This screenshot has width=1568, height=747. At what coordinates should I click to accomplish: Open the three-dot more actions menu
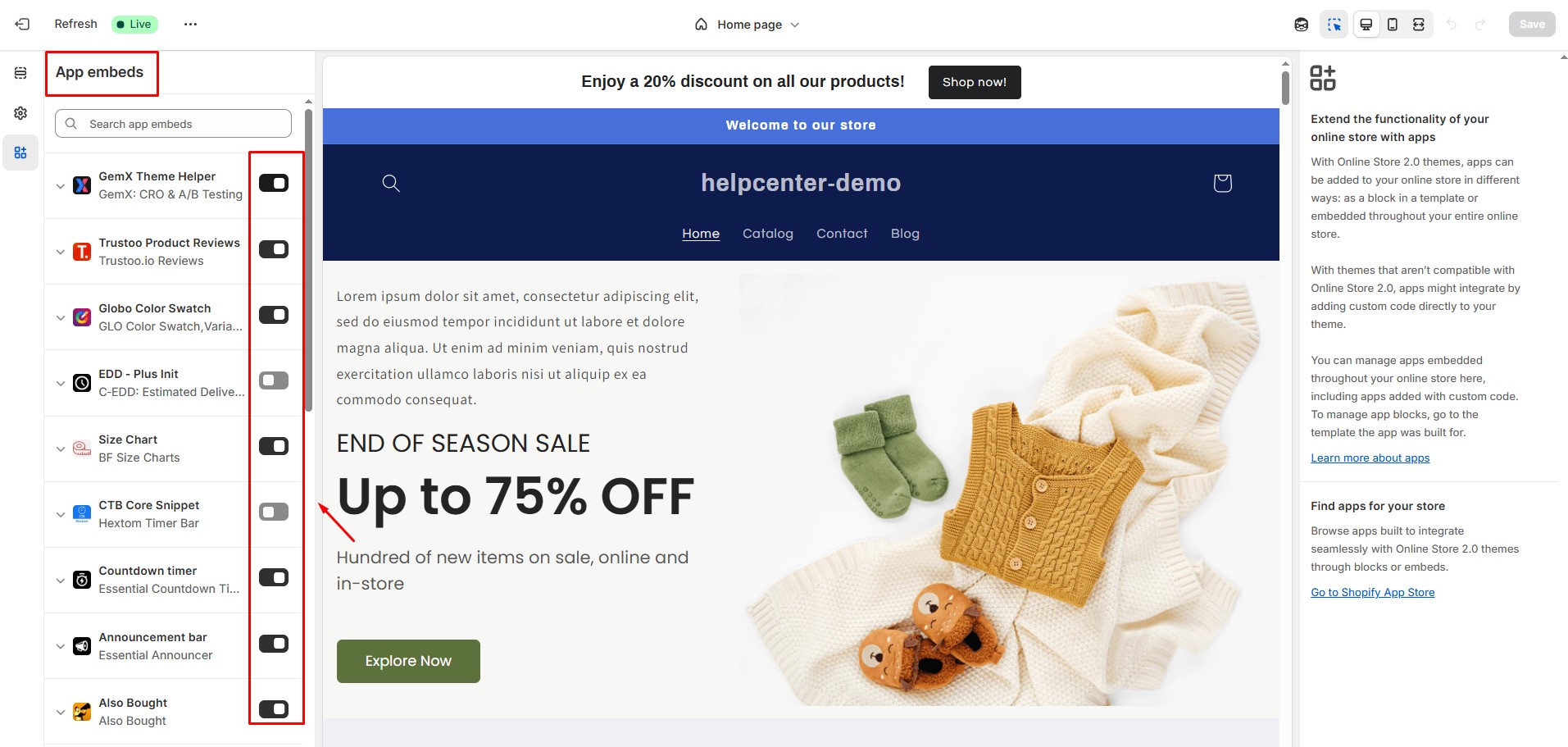coord(190,24)
